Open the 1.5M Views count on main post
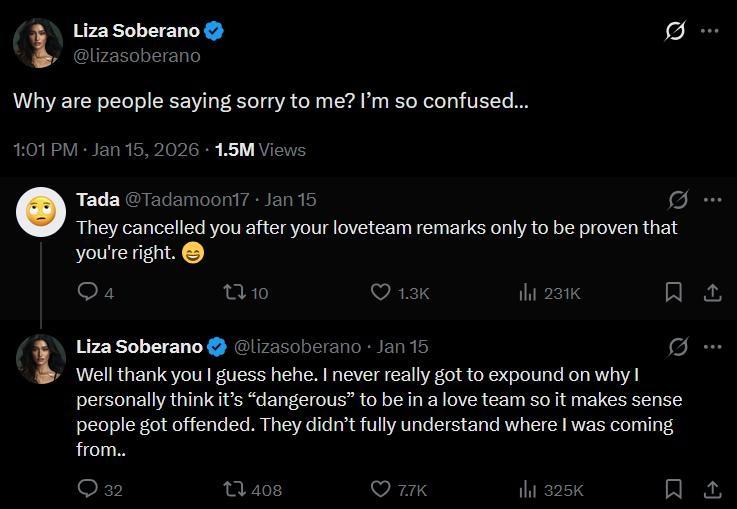The width and height of the screenshot is (737, 509). [x=260, y=150]
